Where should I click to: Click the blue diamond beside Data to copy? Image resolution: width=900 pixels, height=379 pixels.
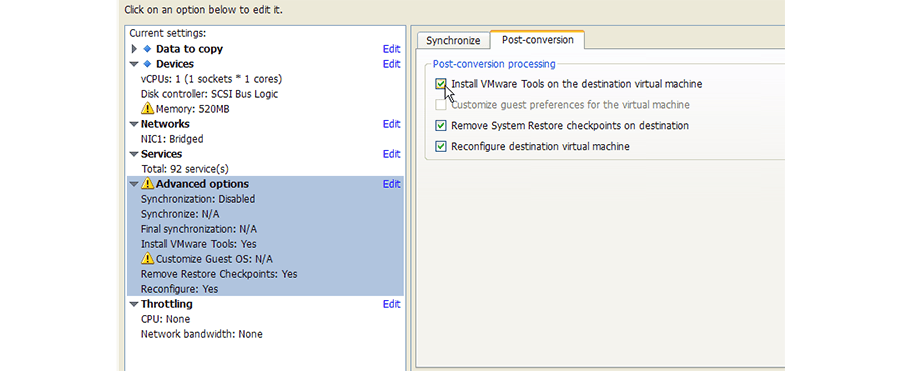tap(147, 49)
